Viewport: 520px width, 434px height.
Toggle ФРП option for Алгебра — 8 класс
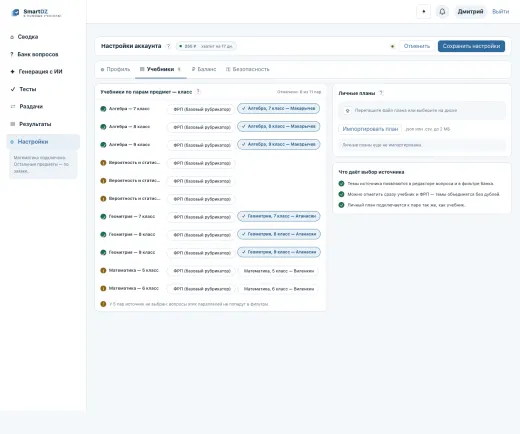[202, 127]
